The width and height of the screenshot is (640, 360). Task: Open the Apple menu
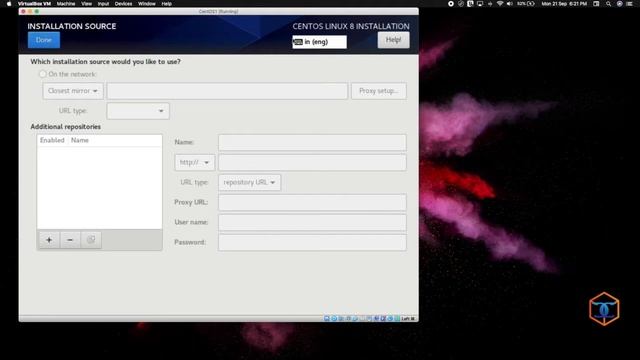[x=9, y=4]
